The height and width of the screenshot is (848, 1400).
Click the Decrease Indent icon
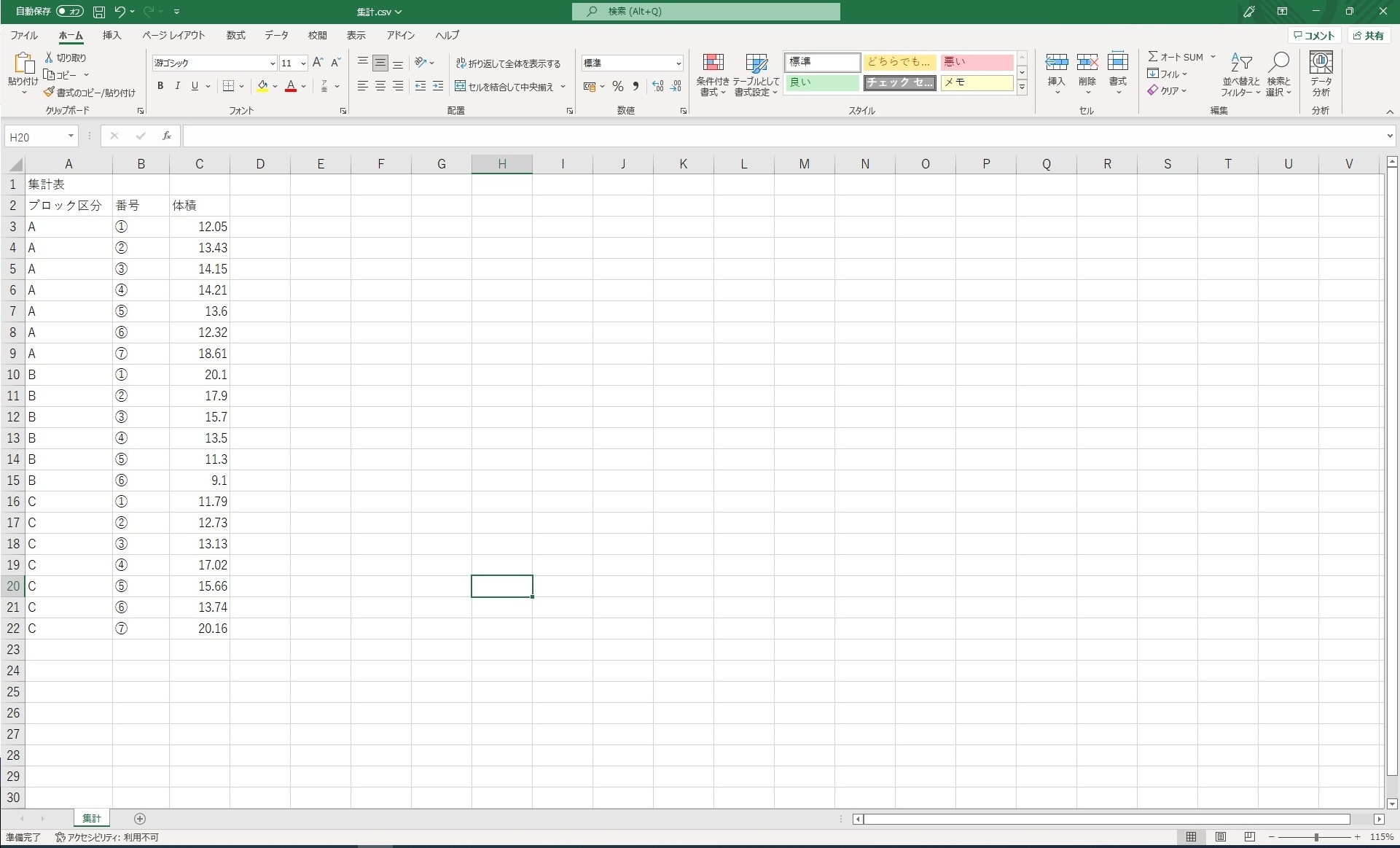click(421, 86)
